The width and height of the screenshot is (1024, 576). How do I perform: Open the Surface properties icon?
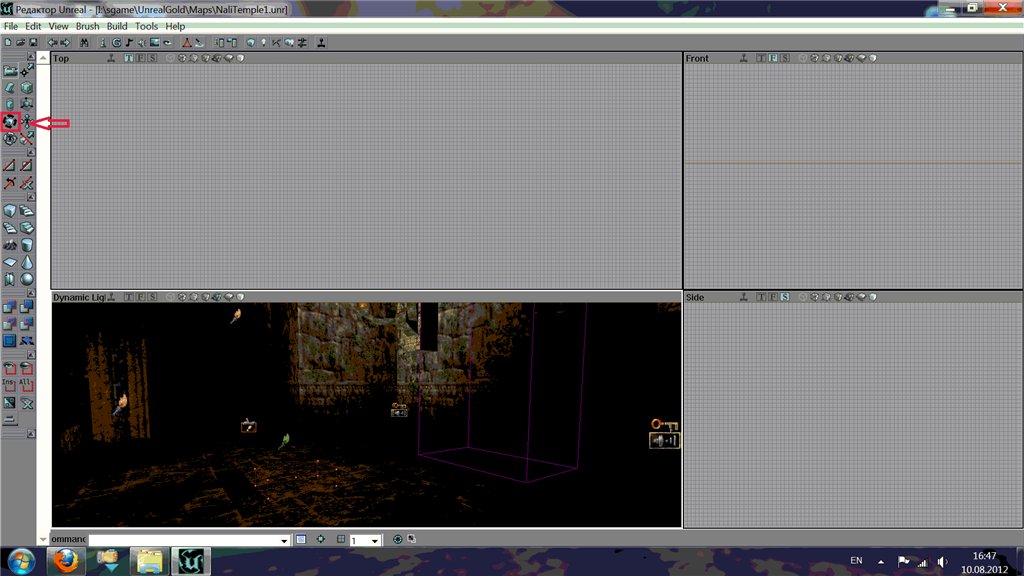click(232, 42)
